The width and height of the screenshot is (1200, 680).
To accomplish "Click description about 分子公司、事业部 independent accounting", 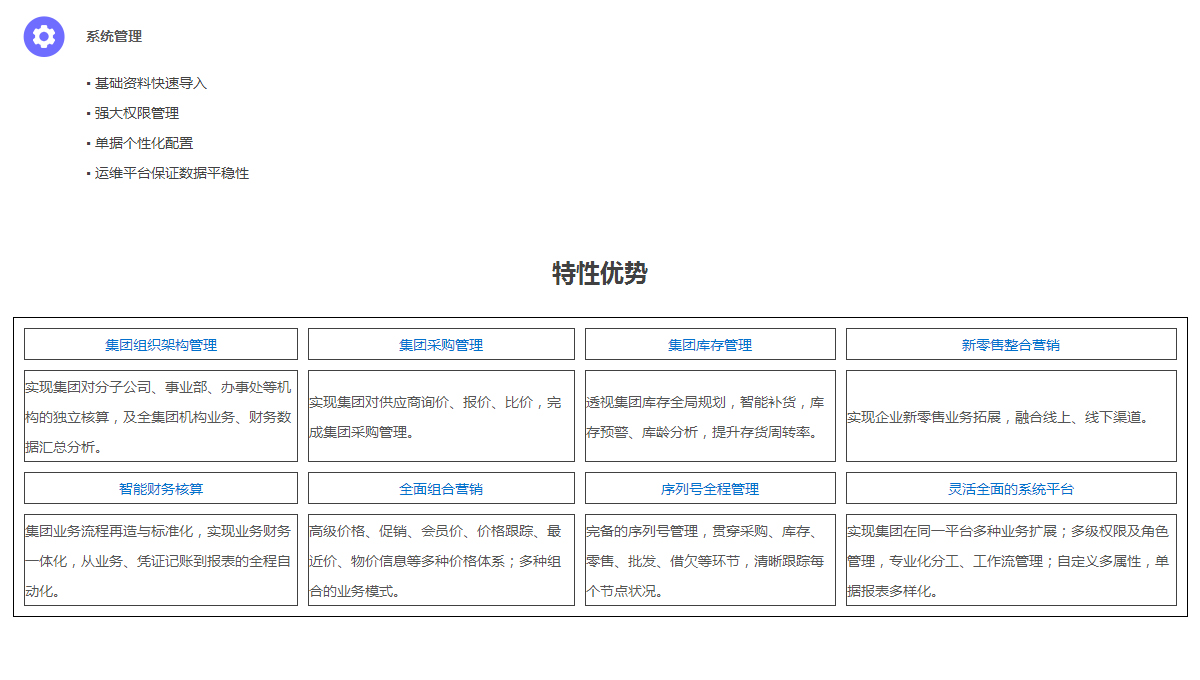I will [161, 416].
